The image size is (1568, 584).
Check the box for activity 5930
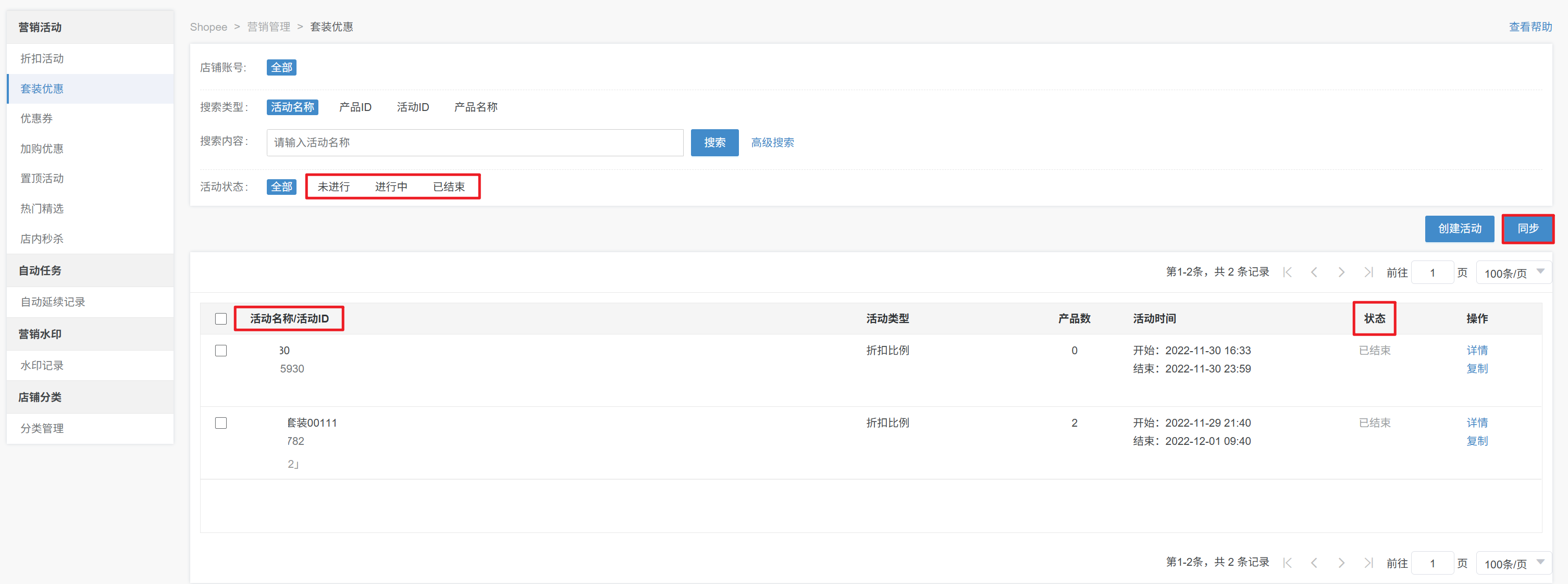[221, 351]
